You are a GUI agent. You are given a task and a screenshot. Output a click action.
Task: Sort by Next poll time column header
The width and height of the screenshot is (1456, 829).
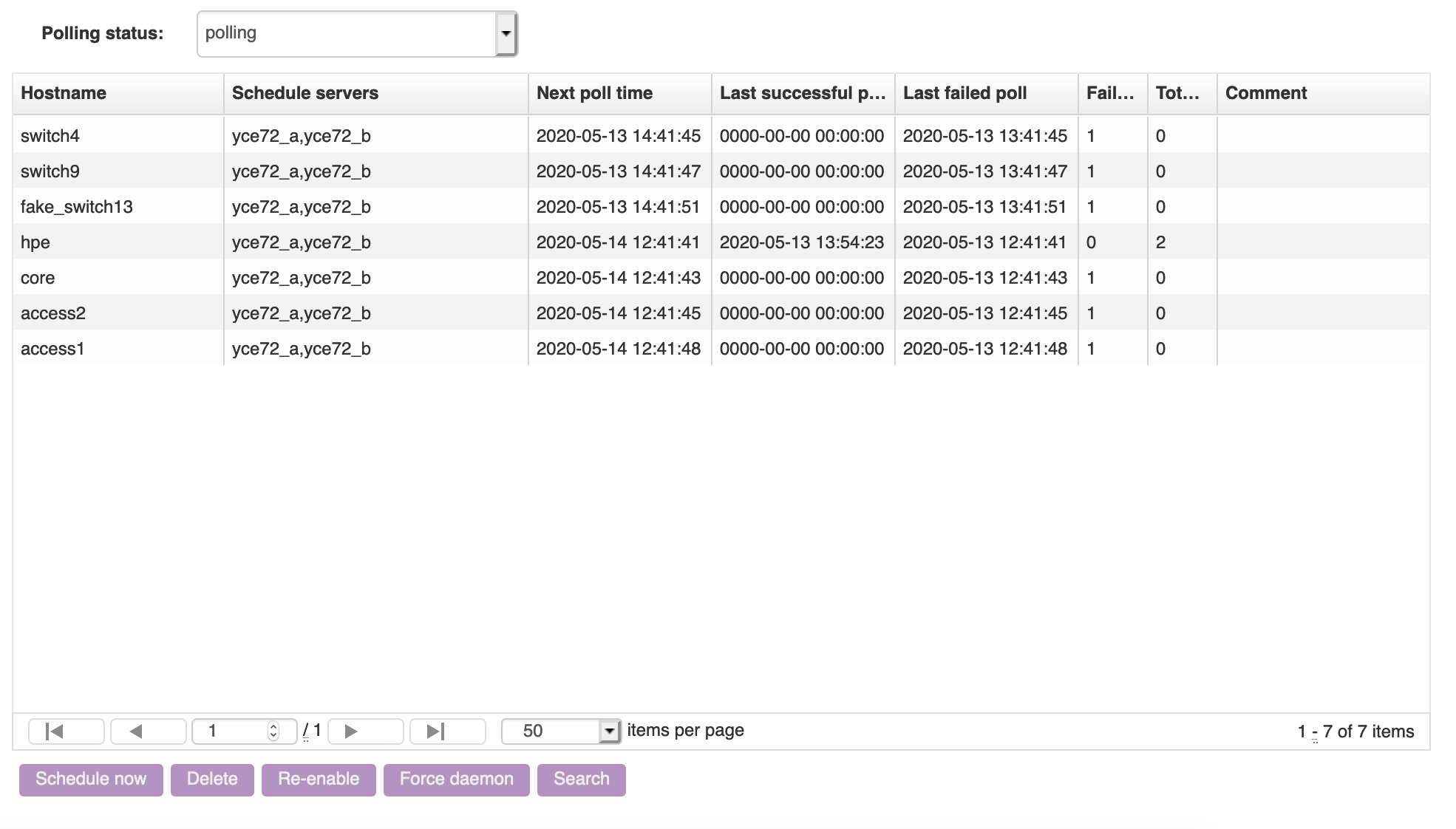pyautogui.click(x=619, y=93)
